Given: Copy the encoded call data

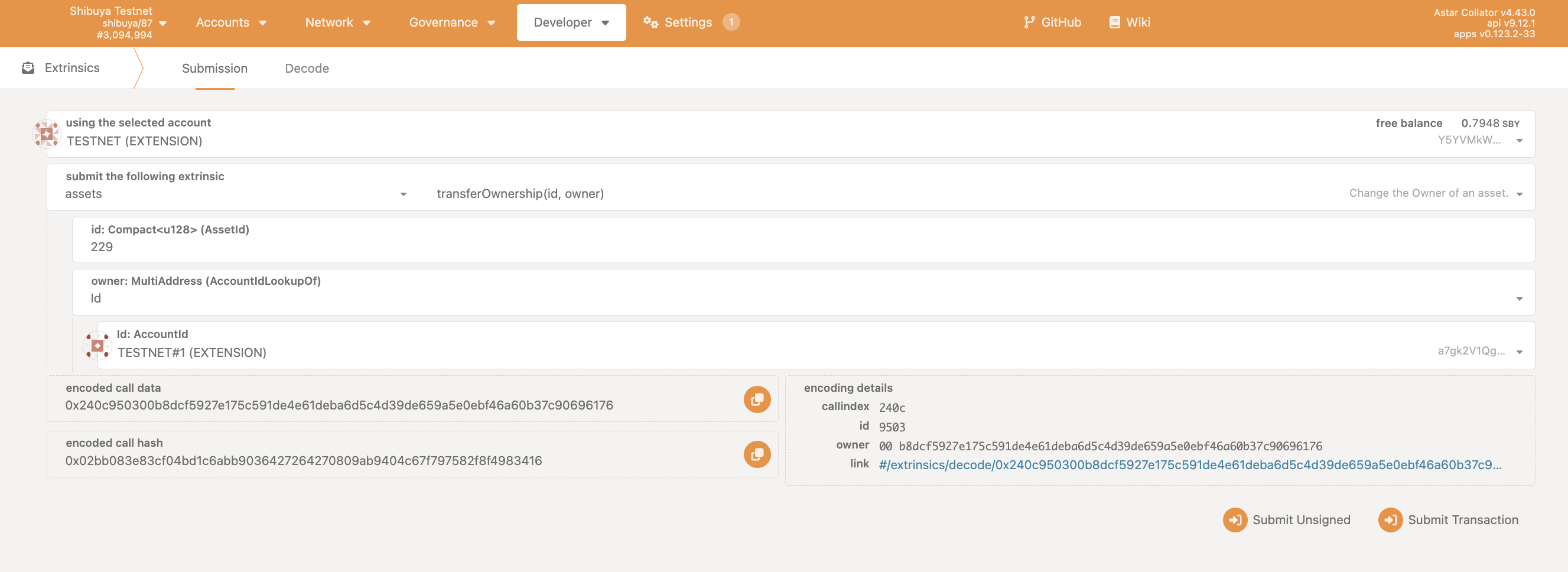Looking at the screenshot, I should tap(757, 400).
